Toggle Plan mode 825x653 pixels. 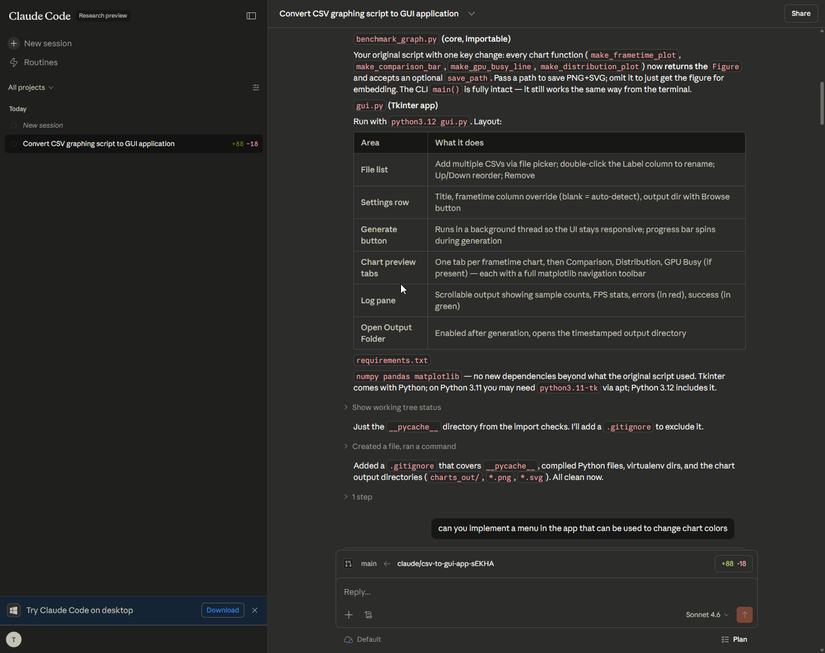(x=734, y=639)
